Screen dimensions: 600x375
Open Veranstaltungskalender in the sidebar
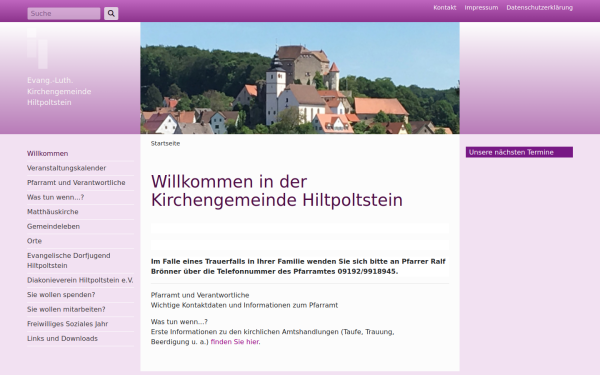tap(66, 168)
